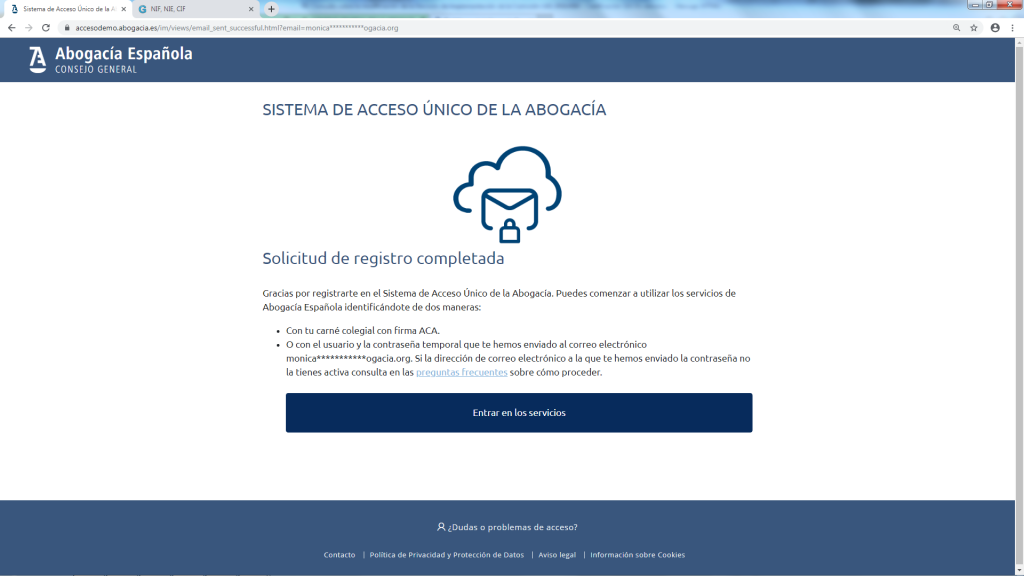The height and width of the screenshot is (576, 1024).
Task: Open the Chrome profile account icon
Action: (995, 28)
